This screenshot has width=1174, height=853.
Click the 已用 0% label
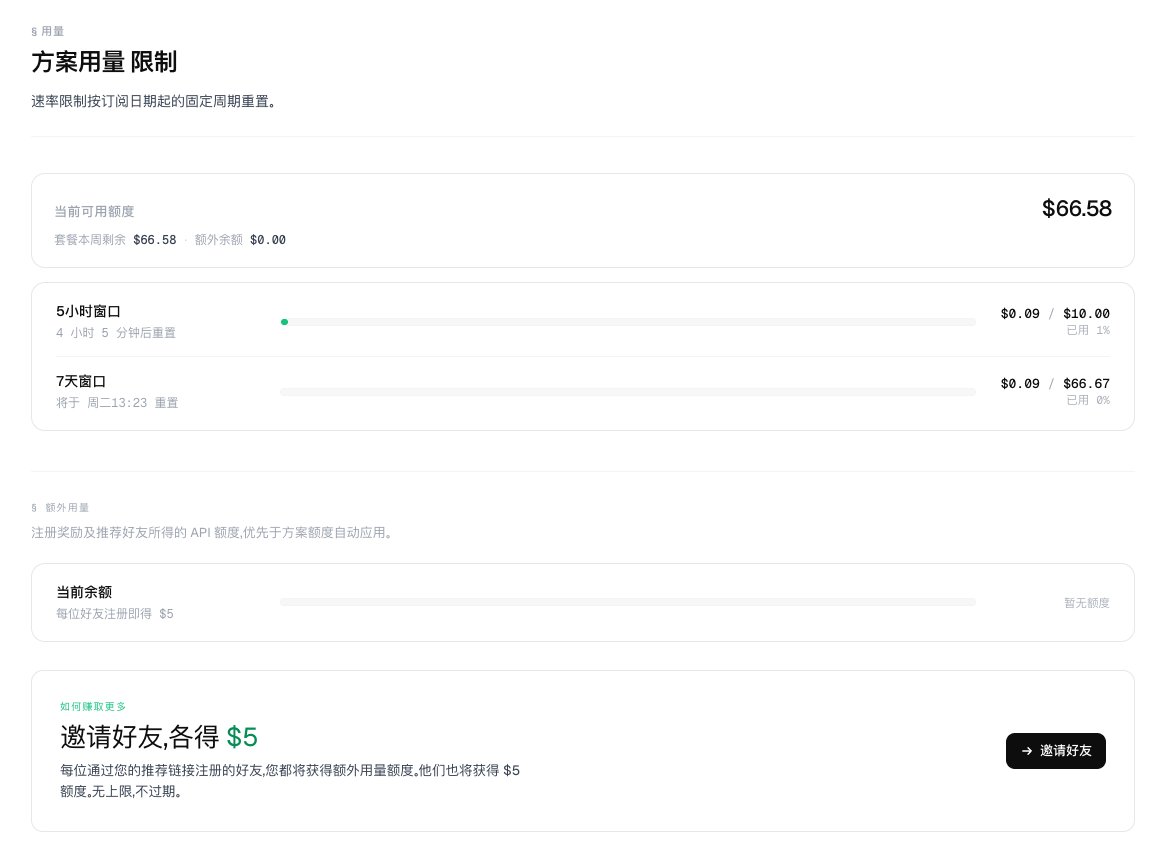click(1088, 401)
